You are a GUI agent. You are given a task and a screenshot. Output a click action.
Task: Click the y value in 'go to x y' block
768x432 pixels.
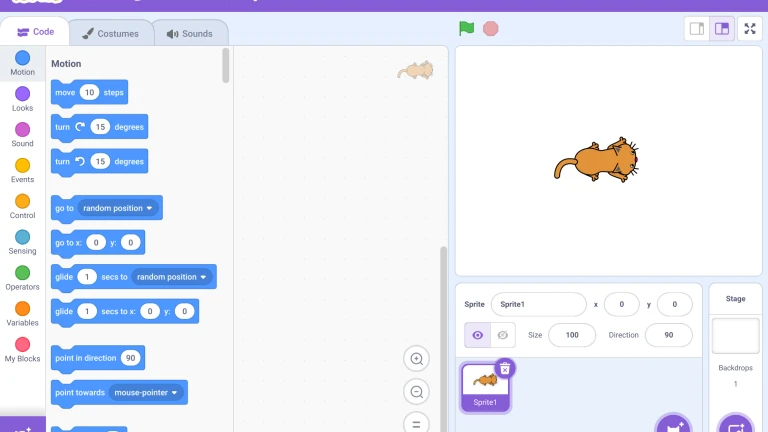tap(130, 242)
